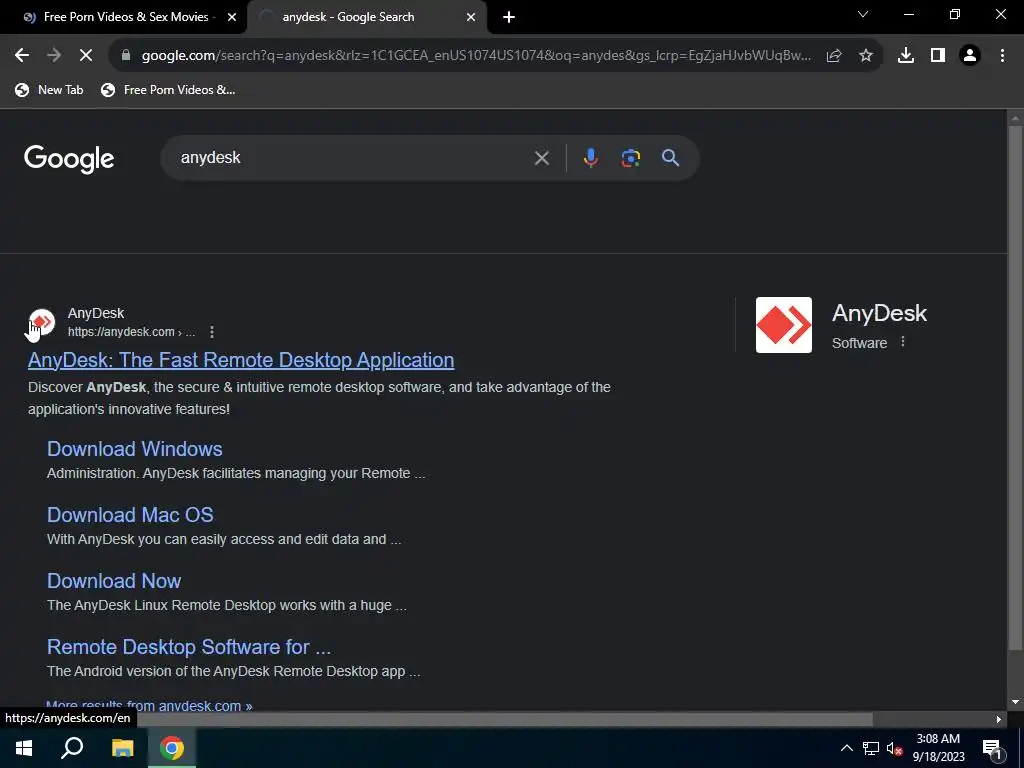Image resolution: width=1024 pixels, height=768 pixels.
Task: Show hidden system tray icons
Action: [x=846, y=748]
